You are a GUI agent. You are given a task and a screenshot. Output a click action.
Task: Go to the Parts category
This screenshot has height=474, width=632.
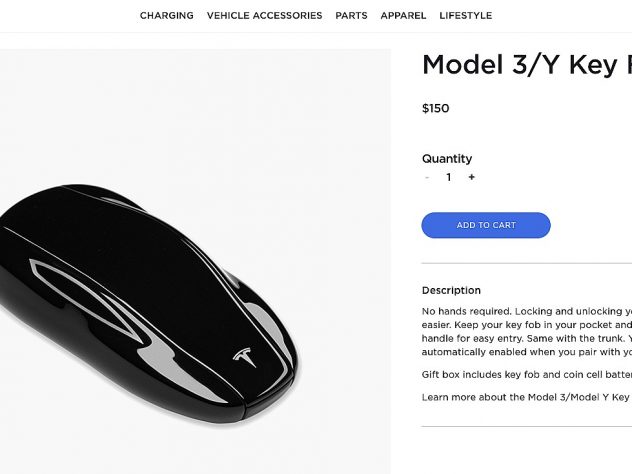tap(351, 16)
